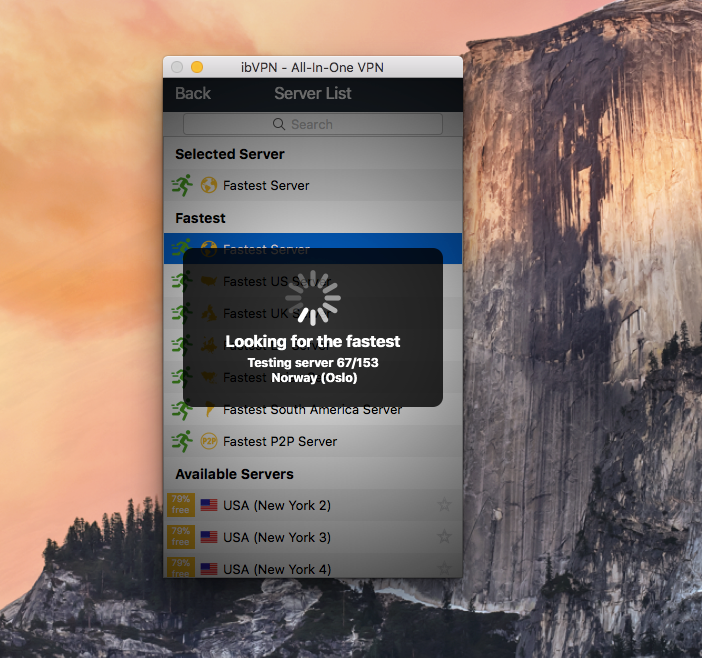Select USA (New York 3) server
This screenshot has height=658, width=702.
click(312, 537)
